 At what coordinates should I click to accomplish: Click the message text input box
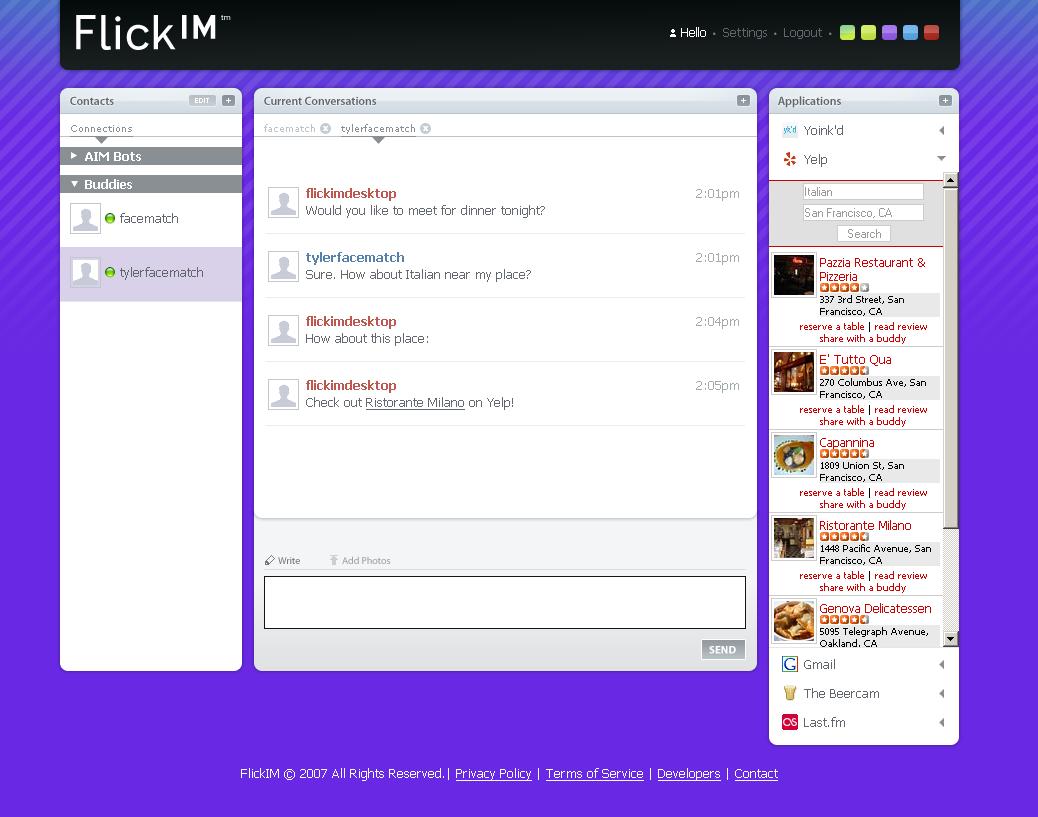[505, 602]
